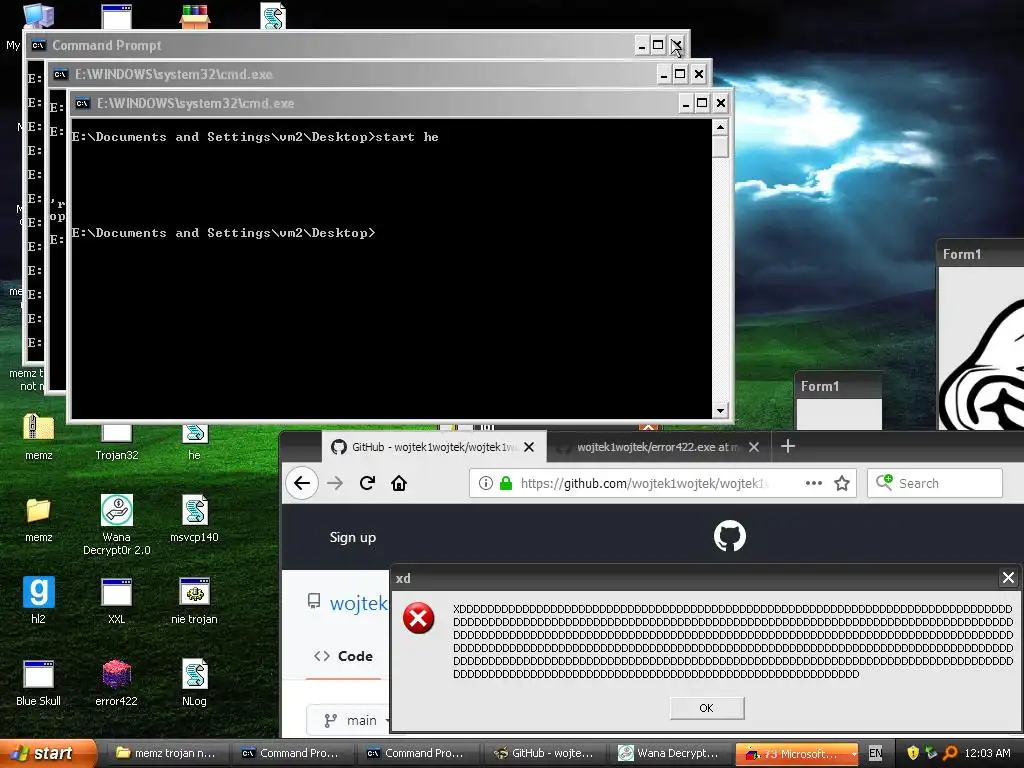
Task: Switch to GitHub taskbar item
Action: pos(543,753)
